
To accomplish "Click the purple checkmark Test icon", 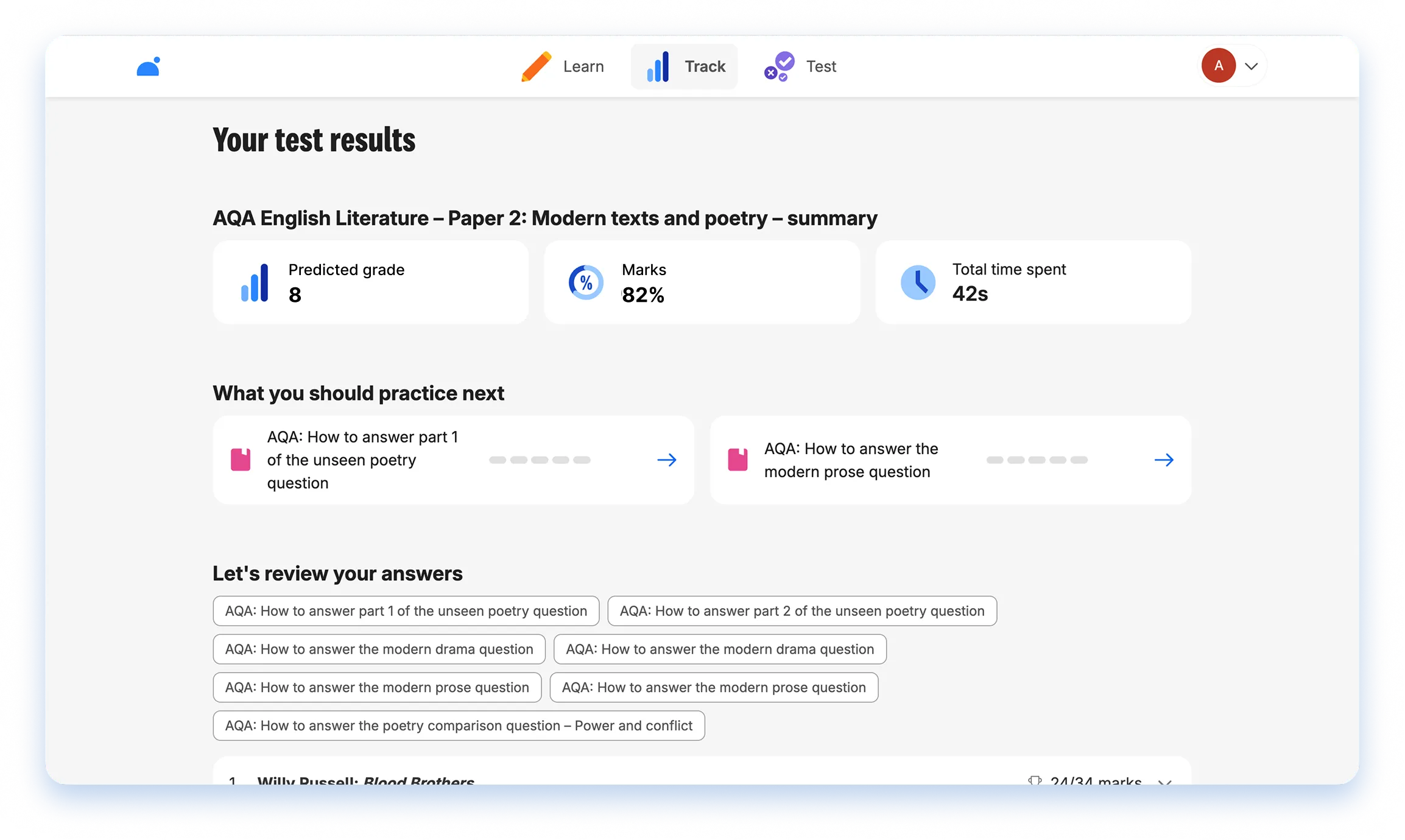I will click(780, 66).
